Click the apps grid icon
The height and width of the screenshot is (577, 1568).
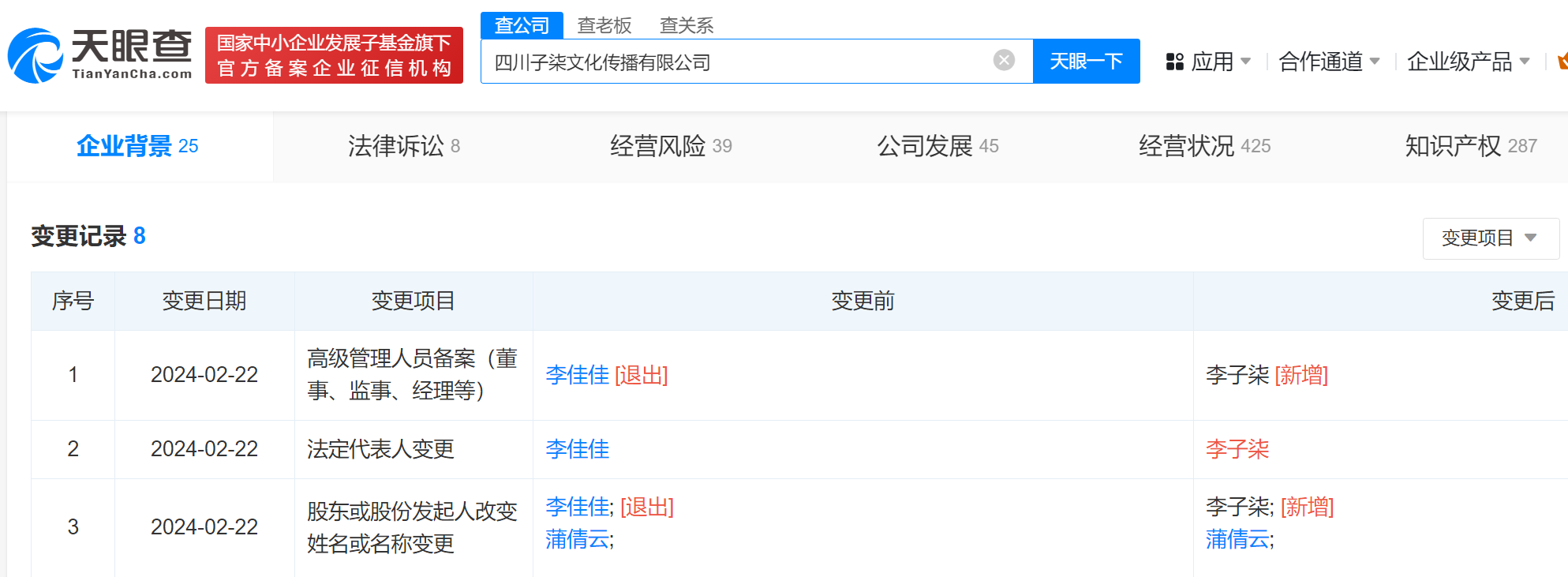(1174, 62)
